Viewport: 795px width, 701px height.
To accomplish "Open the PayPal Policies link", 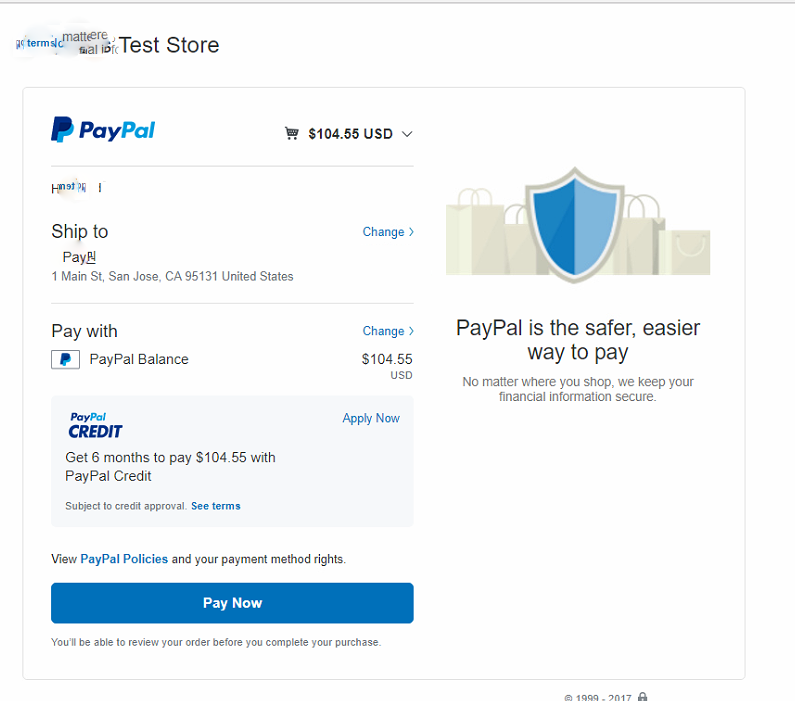I will [124, 559].
